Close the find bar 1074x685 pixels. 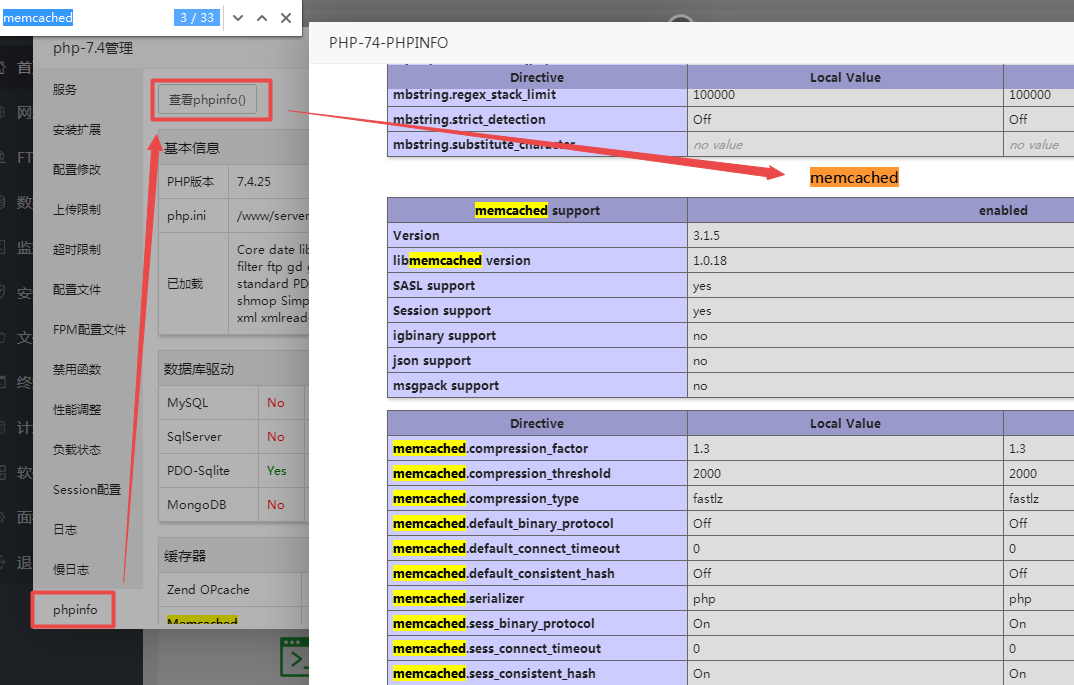(286, 18)
